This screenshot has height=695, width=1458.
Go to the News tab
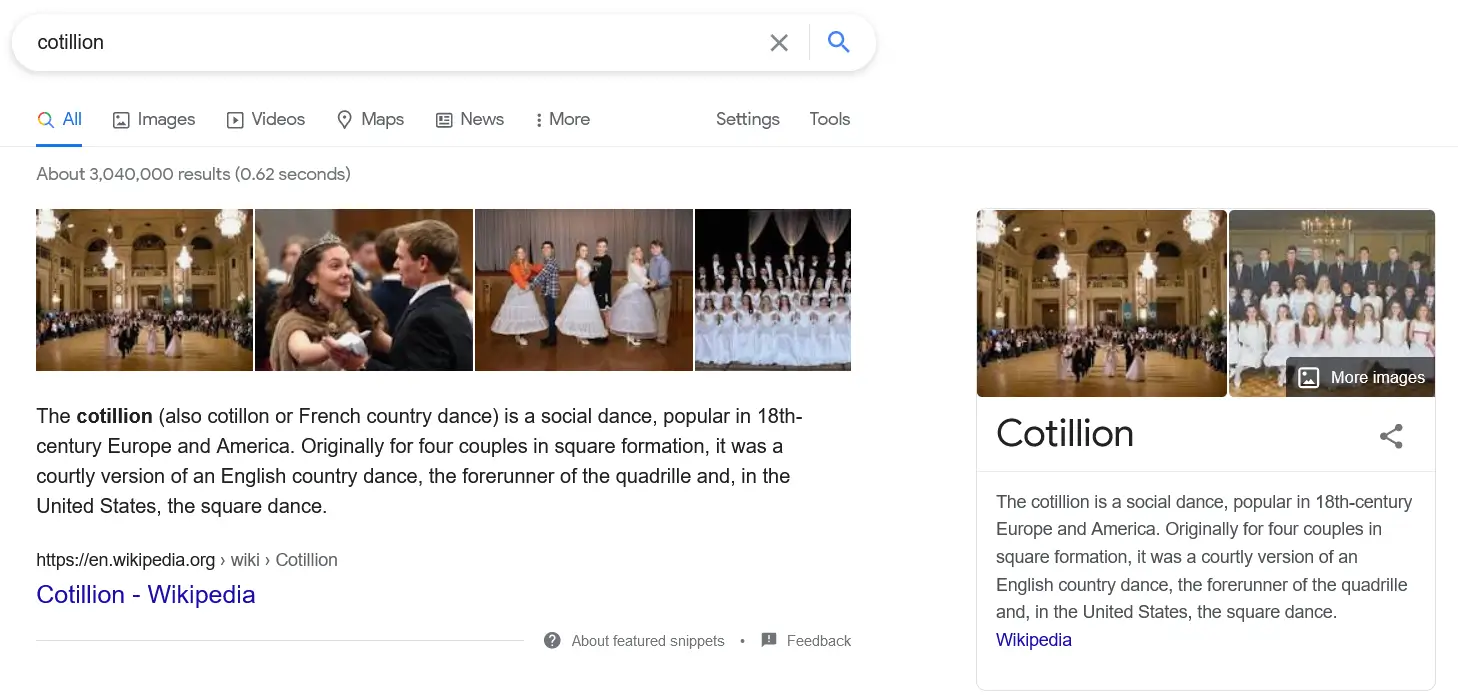(470, 120)
